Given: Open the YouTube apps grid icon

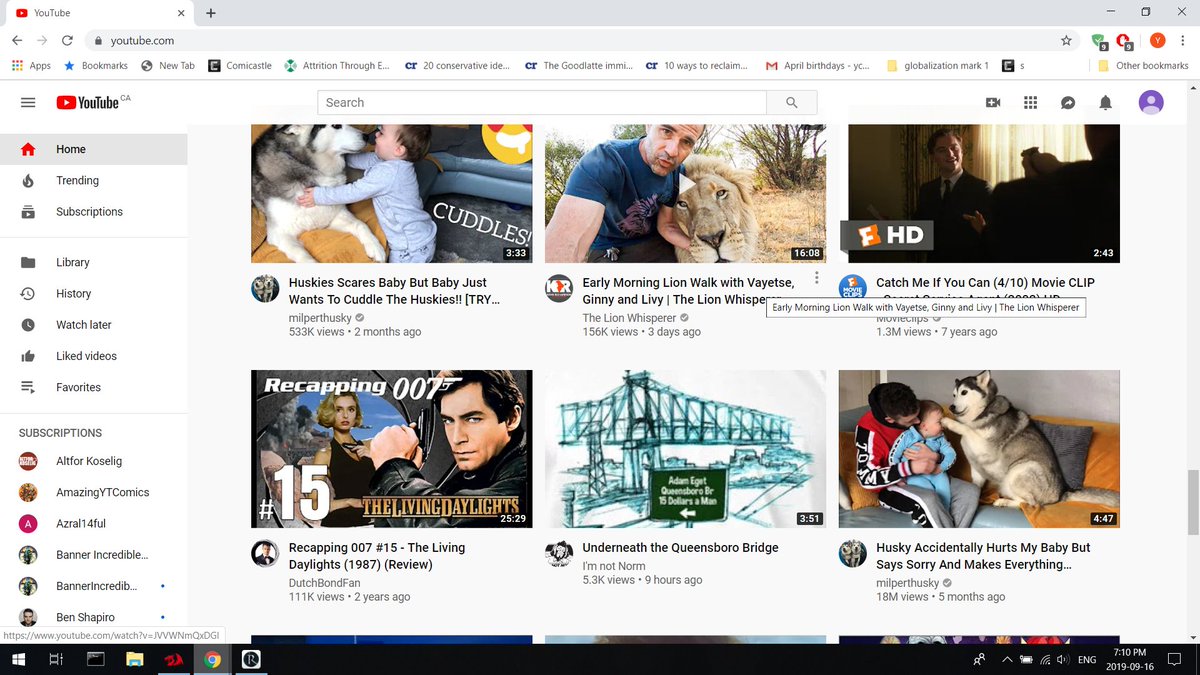Looking at the screenshot, I should [x=1031, y=103].
